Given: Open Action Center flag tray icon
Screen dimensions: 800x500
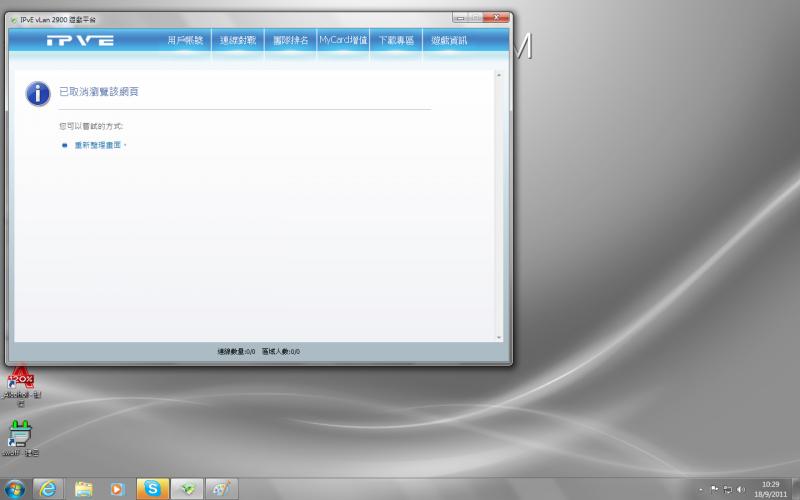Looking at the screenshot, I should point(715,490).
